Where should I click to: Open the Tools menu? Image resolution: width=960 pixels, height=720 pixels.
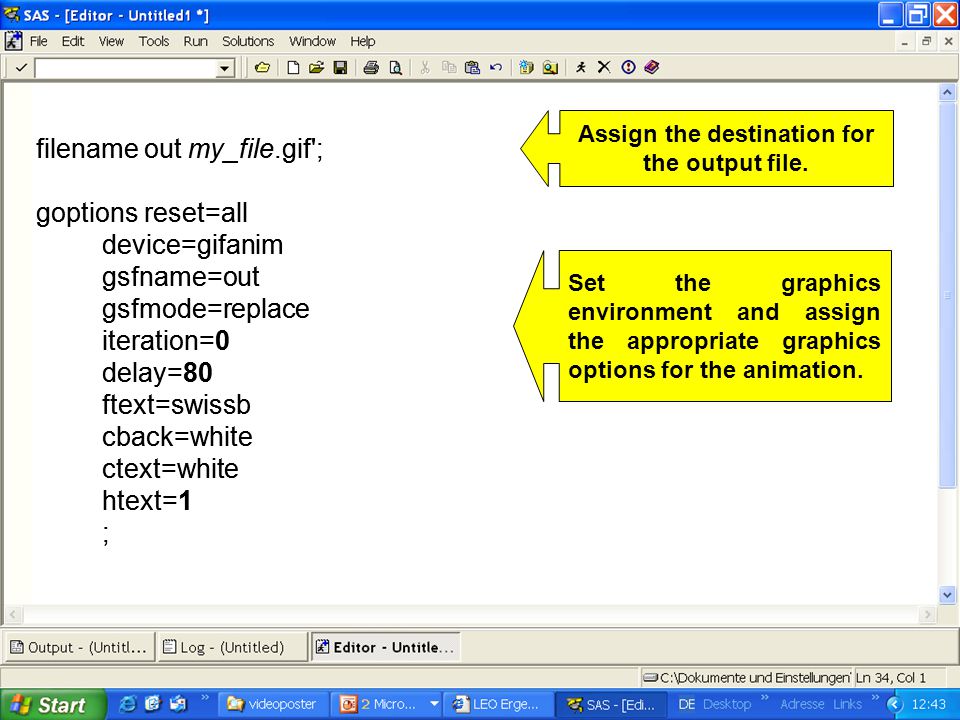(x=154, y=41)
